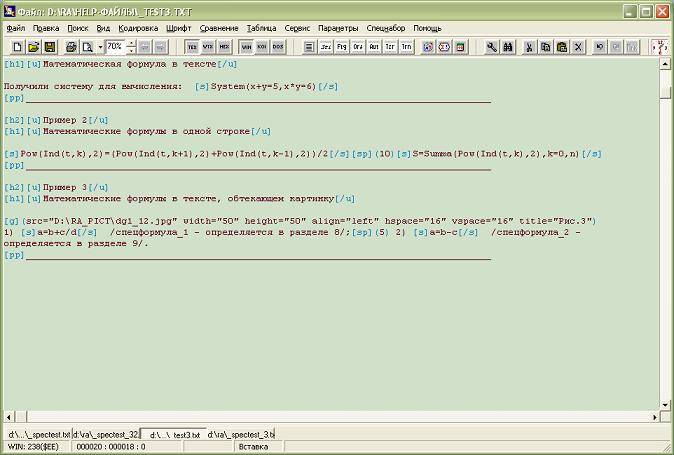Viewport: 674px width, 455px height.
Task: Cut the selection with the scissors icon
Action: click(530, 47)
